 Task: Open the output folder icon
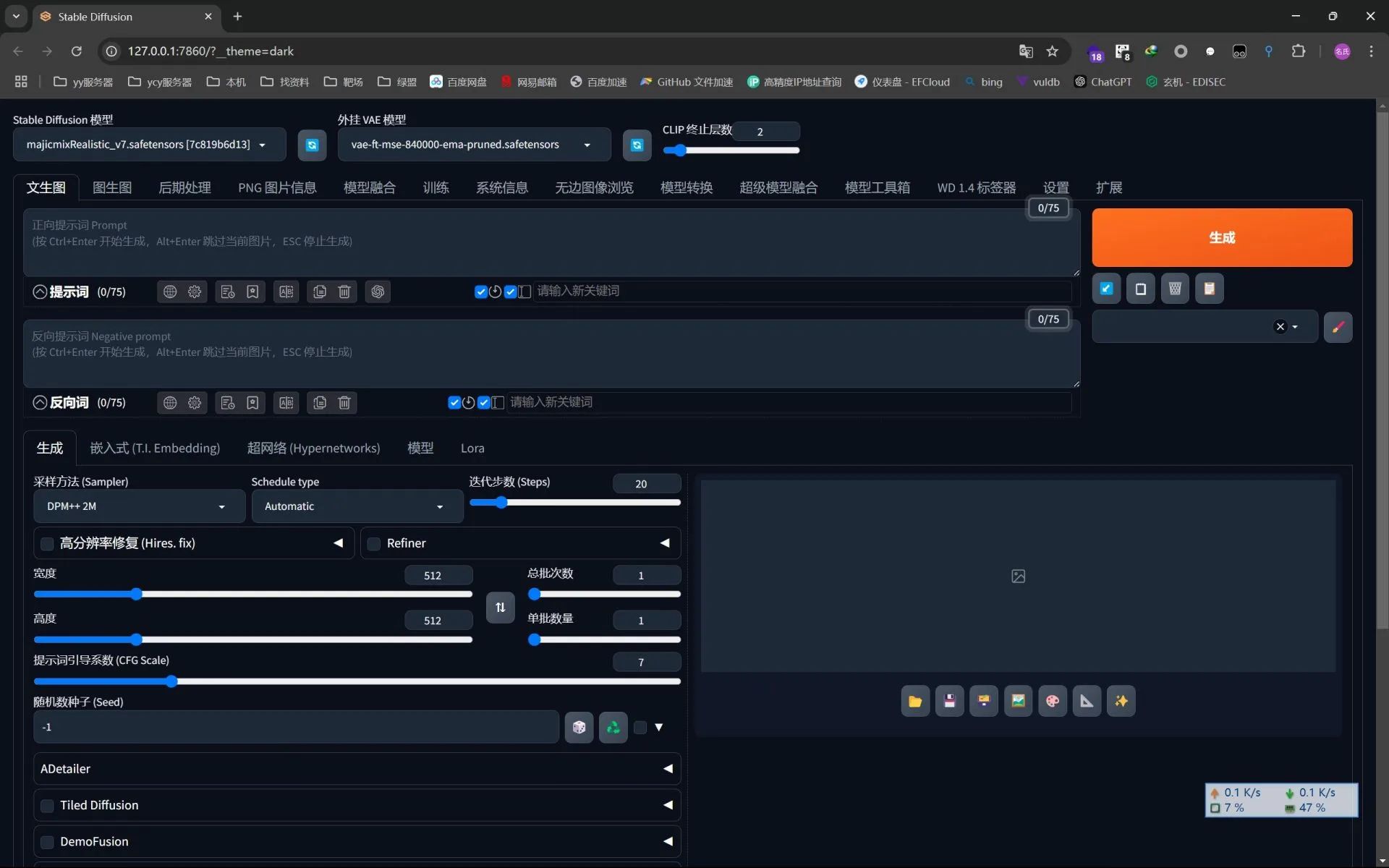[915, 701]
